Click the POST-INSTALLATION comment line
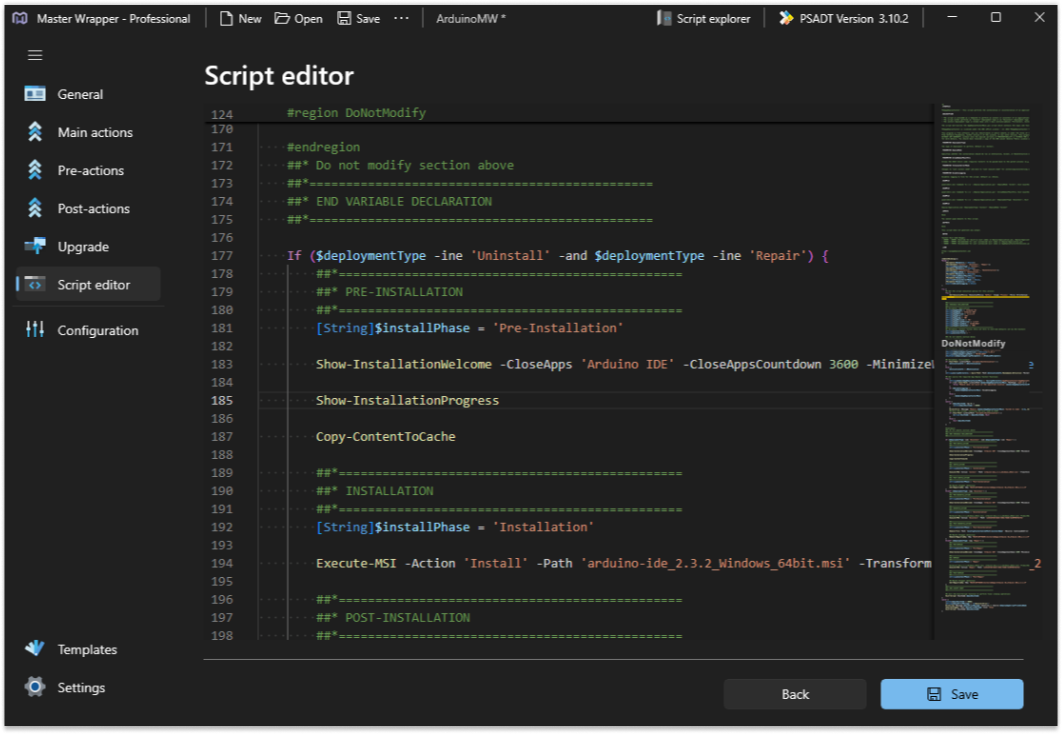1062x734 pixels. (393, 618)
